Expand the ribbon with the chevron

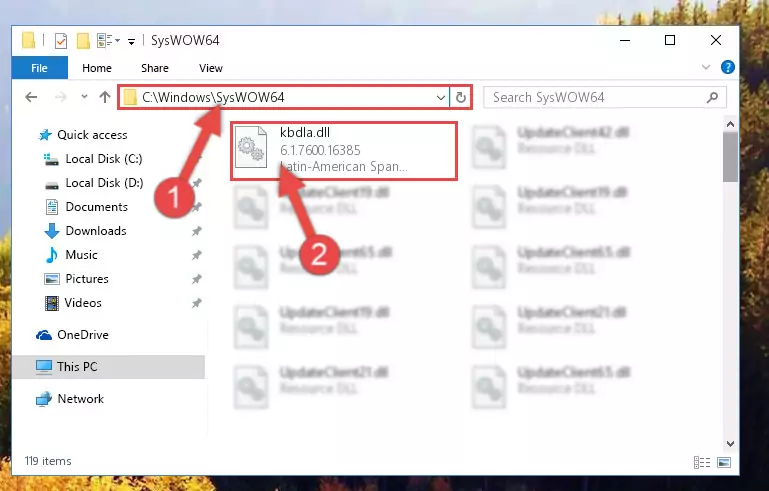pos(706,67)
